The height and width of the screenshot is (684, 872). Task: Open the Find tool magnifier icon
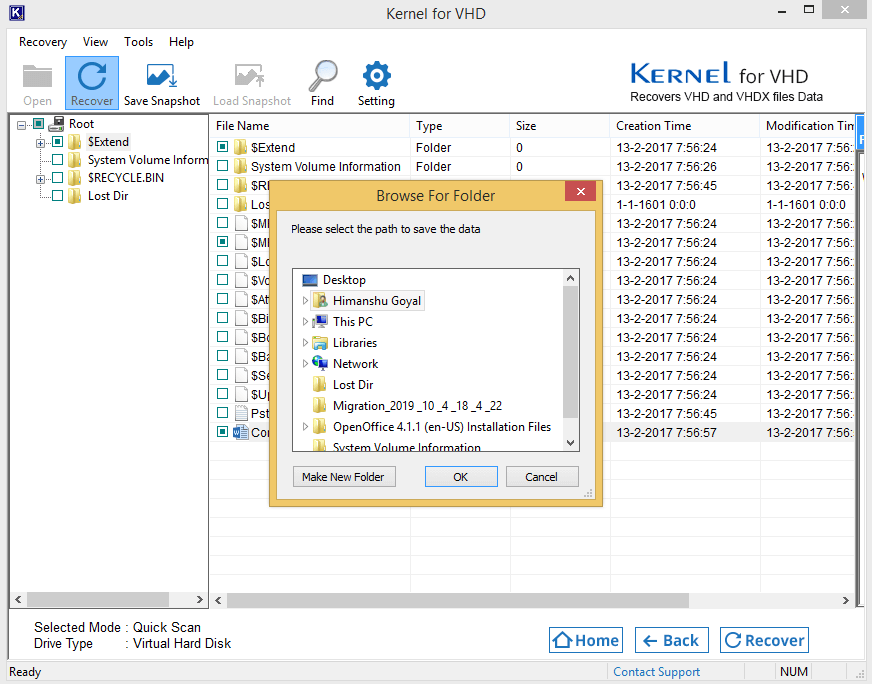[322, 77]
